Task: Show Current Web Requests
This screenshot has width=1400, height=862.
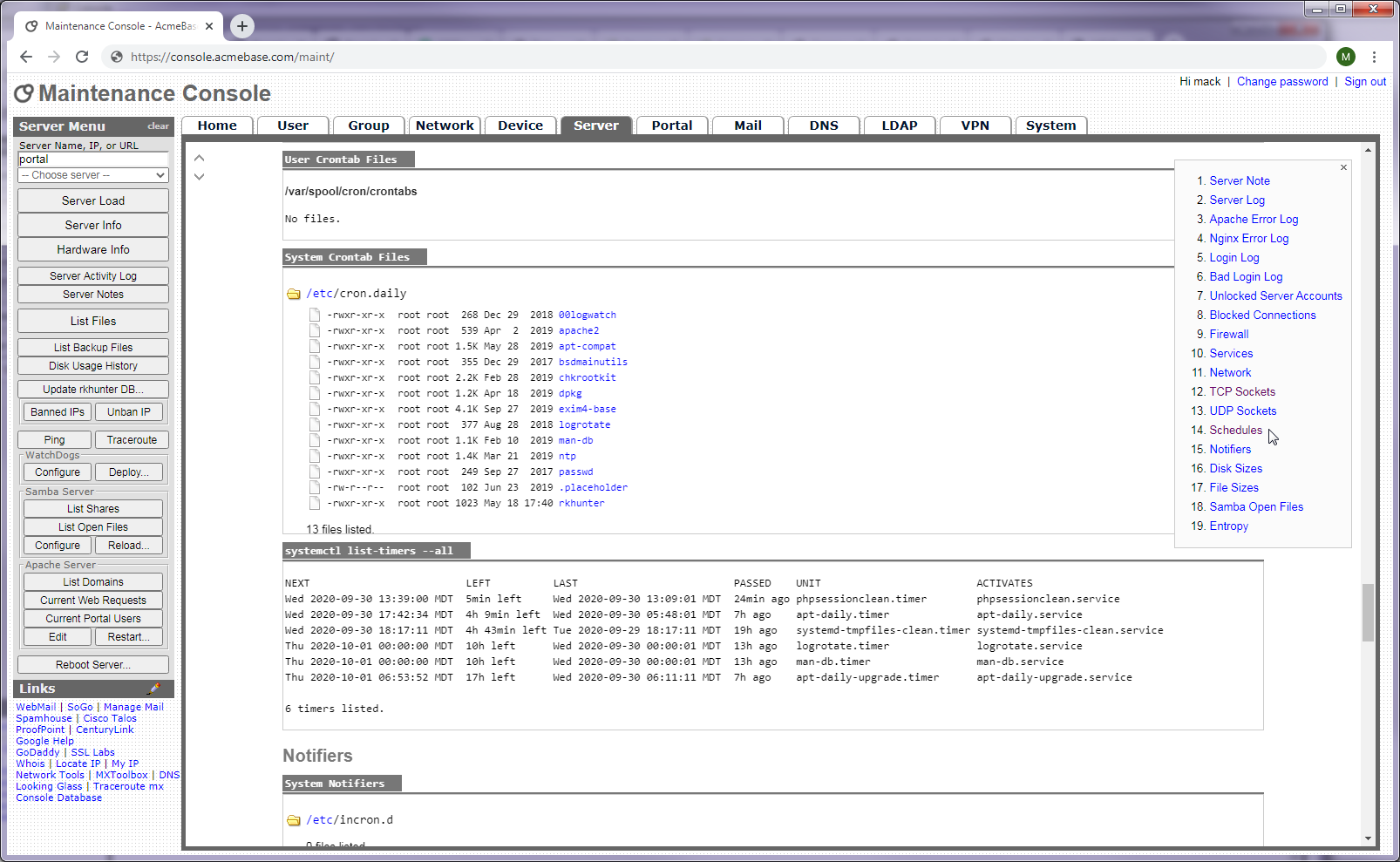Action: click(93, 601)
